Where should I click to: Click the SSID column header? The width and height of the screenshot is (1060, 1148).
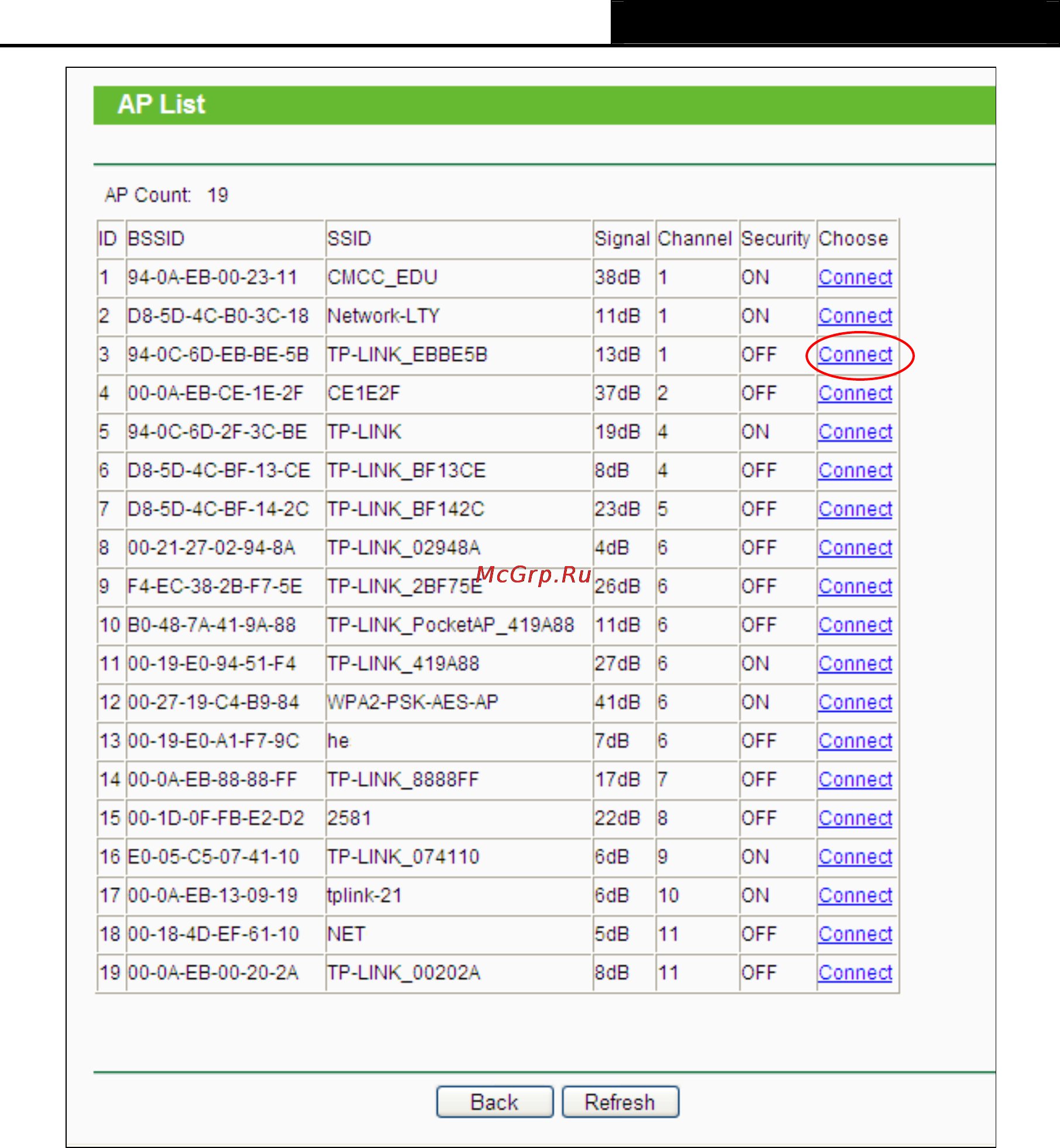pyautogui.click(x=349, y=239)
